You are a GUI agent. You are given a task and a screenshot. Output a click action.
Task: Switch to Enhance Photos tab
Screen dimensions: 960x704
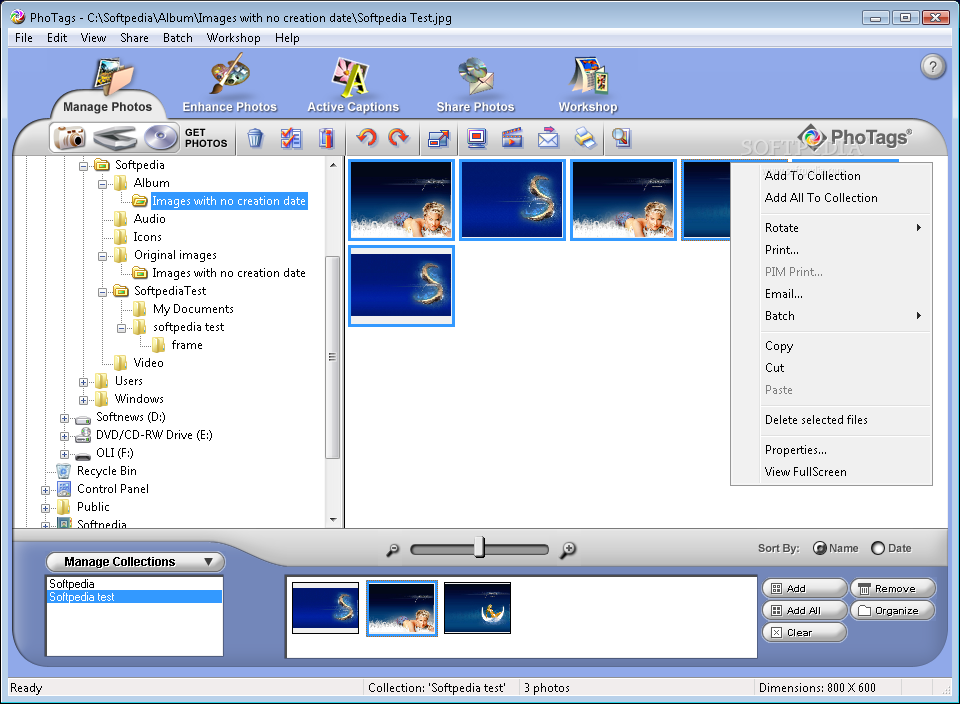[x=230, y=86]
